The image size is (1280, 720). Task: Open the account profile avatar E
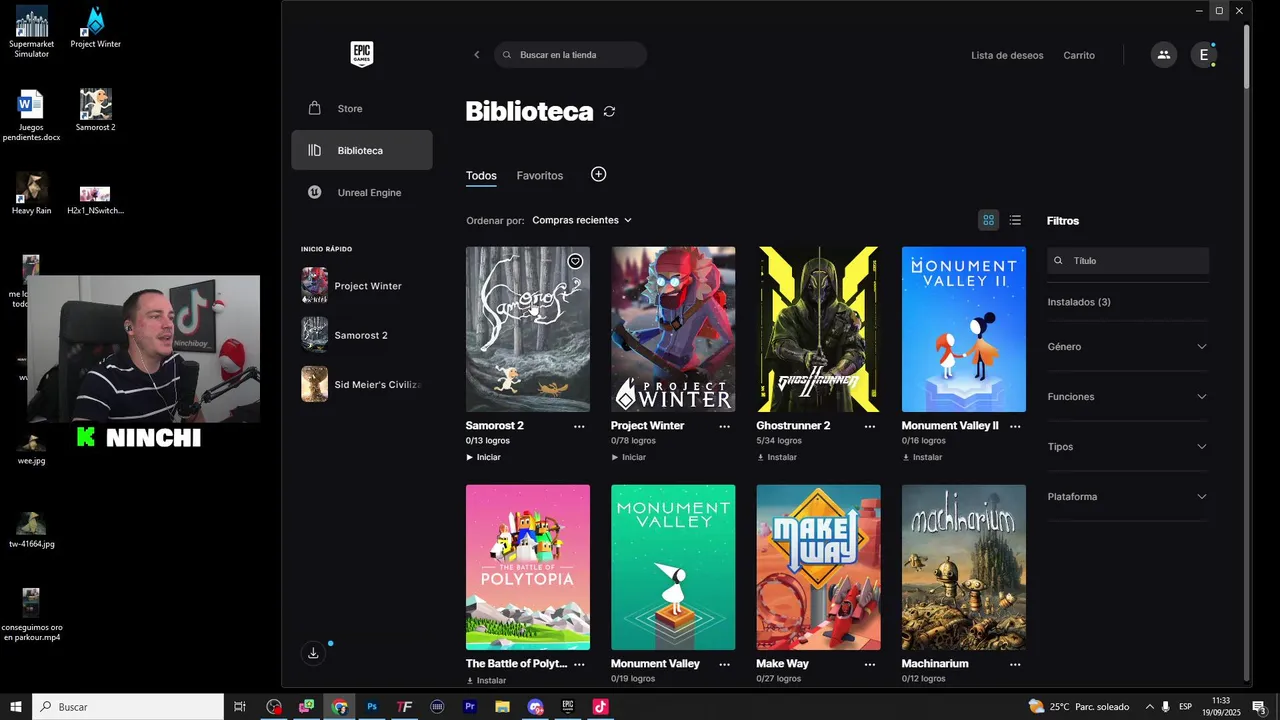1204,55
